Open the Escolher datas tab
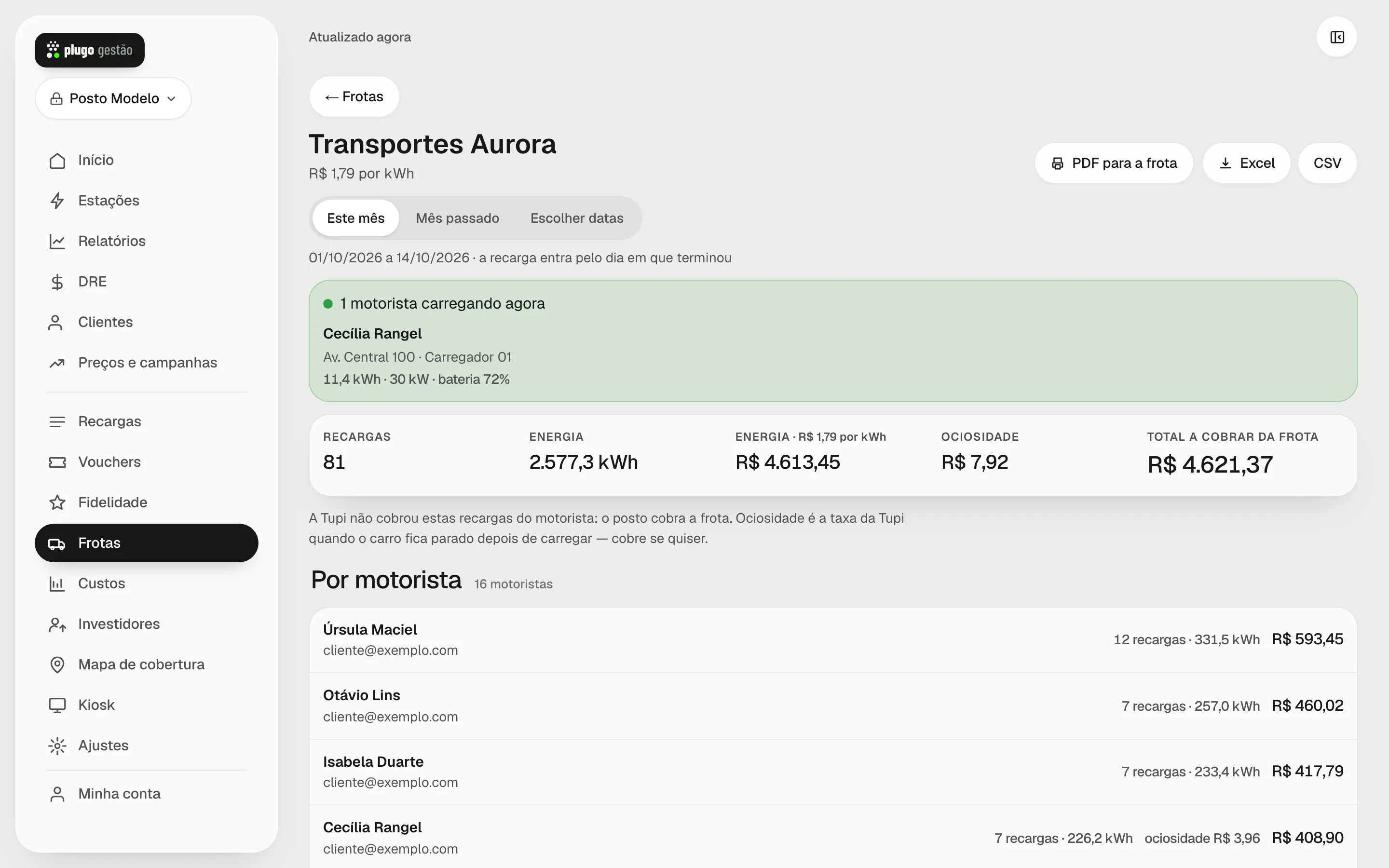Screen dimensions: 1389x868 577,218
